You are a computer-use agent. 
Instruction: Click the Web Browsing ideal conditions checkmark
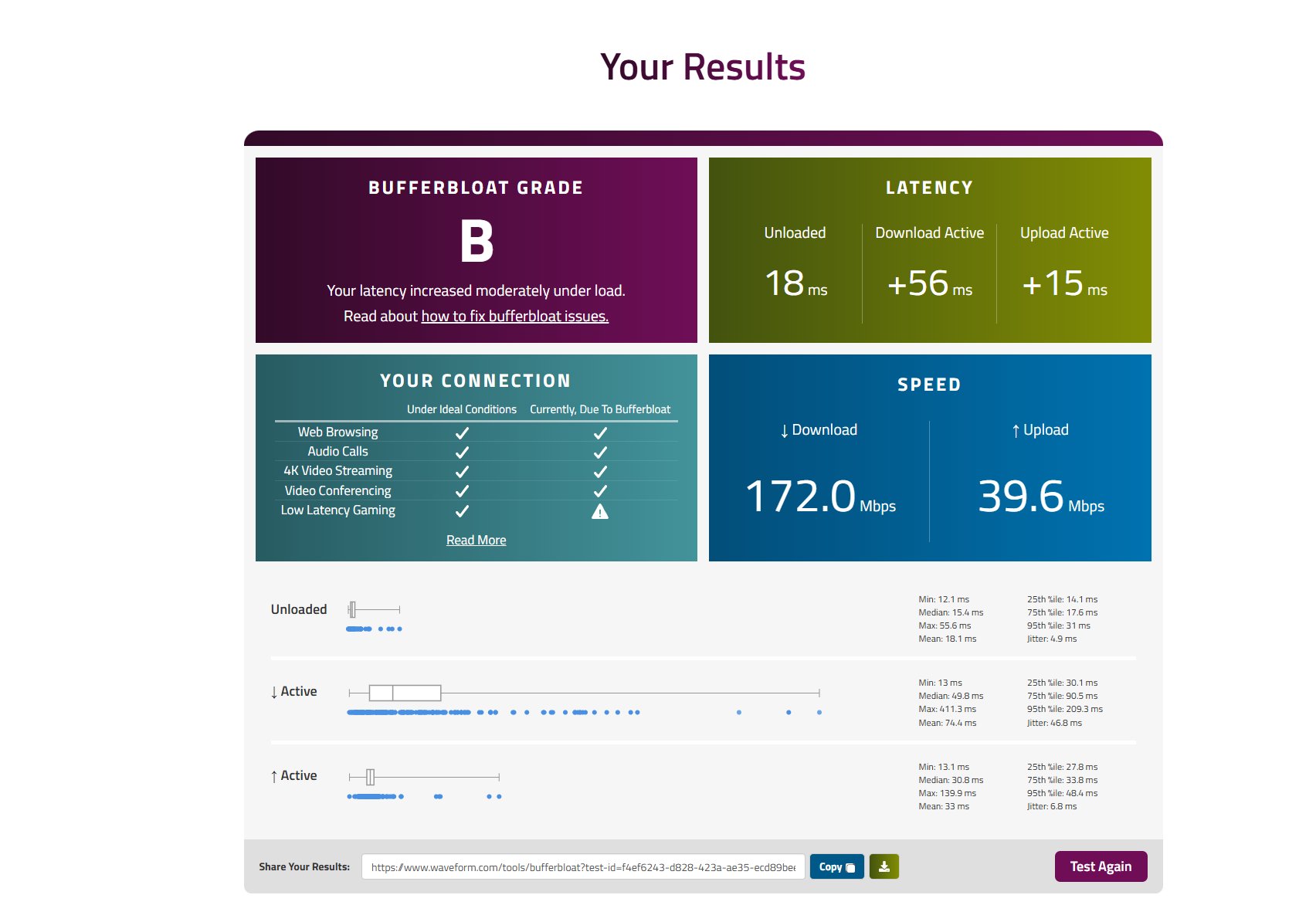pyautogui.click(x=461, y=432)
